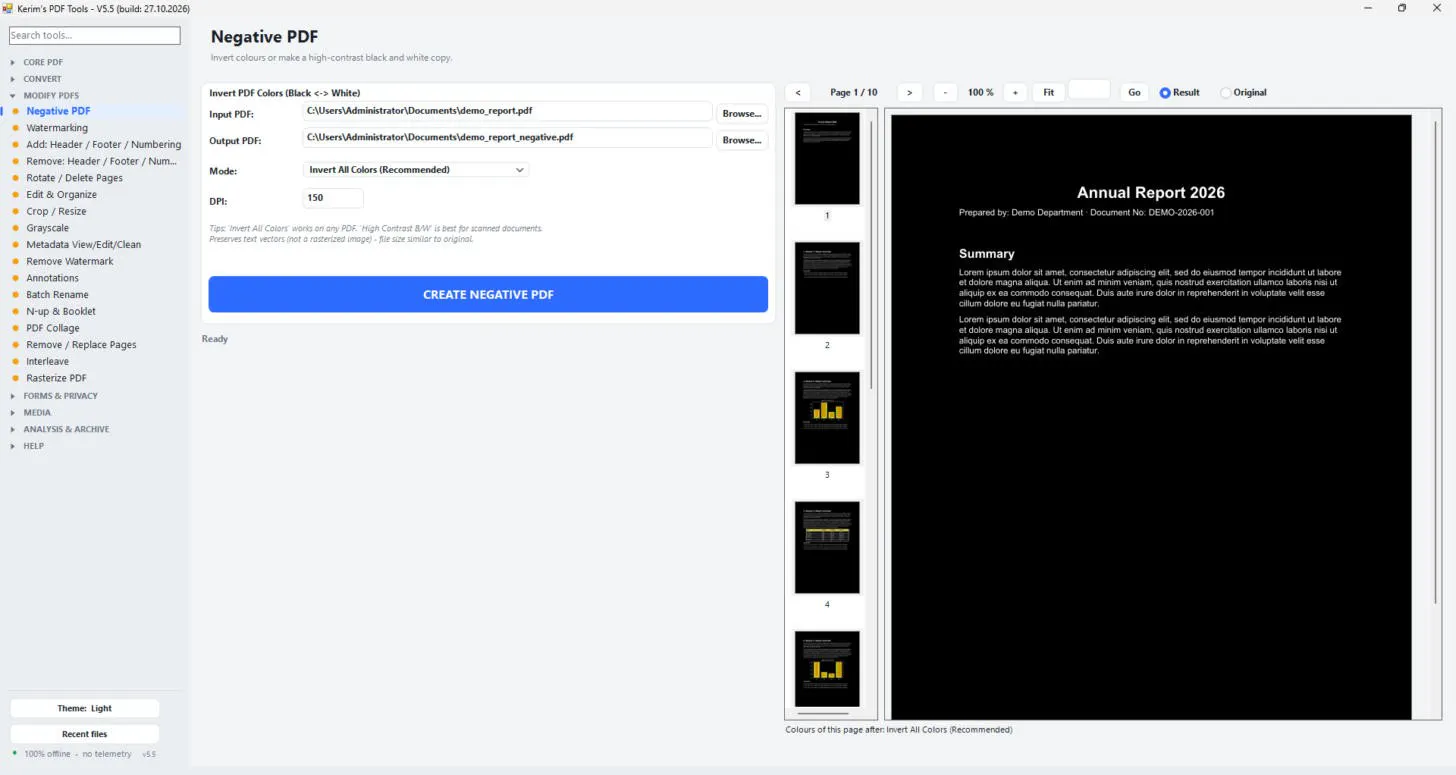Expand the CORE PDF category
Screen dimensions: 1456x775
[43, 62]
